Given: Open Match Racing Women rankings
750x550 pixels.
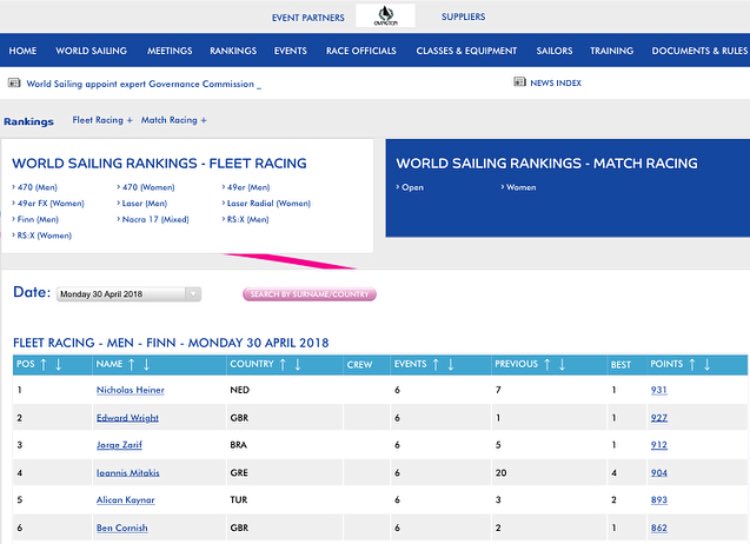Looking at the screenshot, I should (x=521, y=187).
